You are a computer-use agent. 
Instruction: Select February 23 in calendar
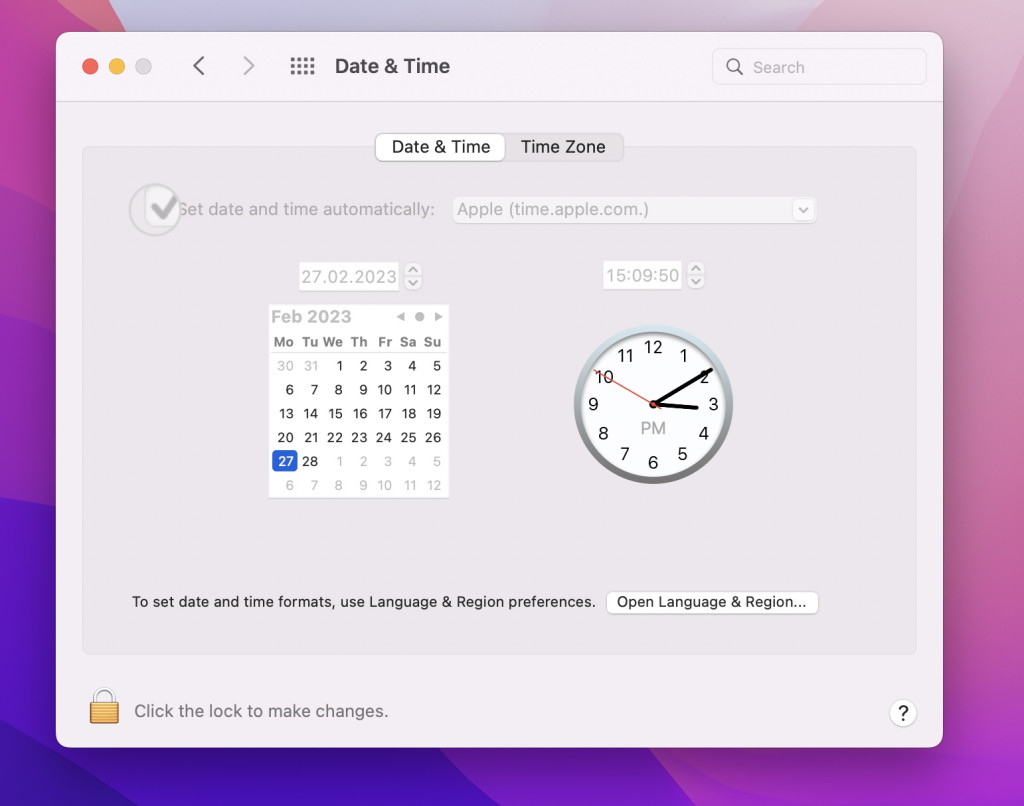click(359, 438)
